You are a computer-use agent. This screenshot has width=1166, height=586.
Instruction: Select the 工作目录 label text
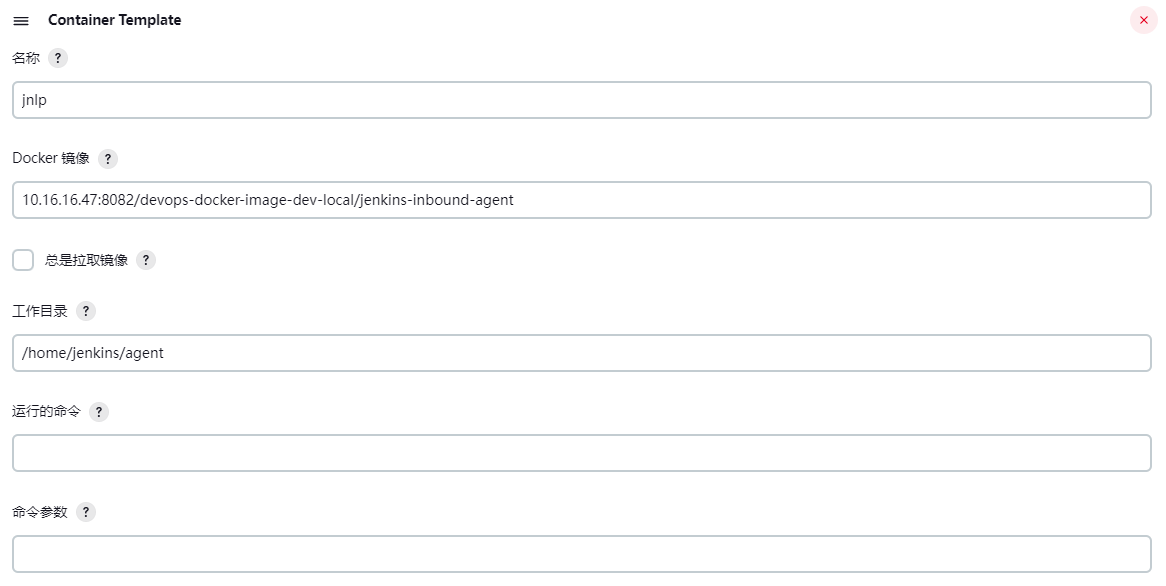pos(40,311)
